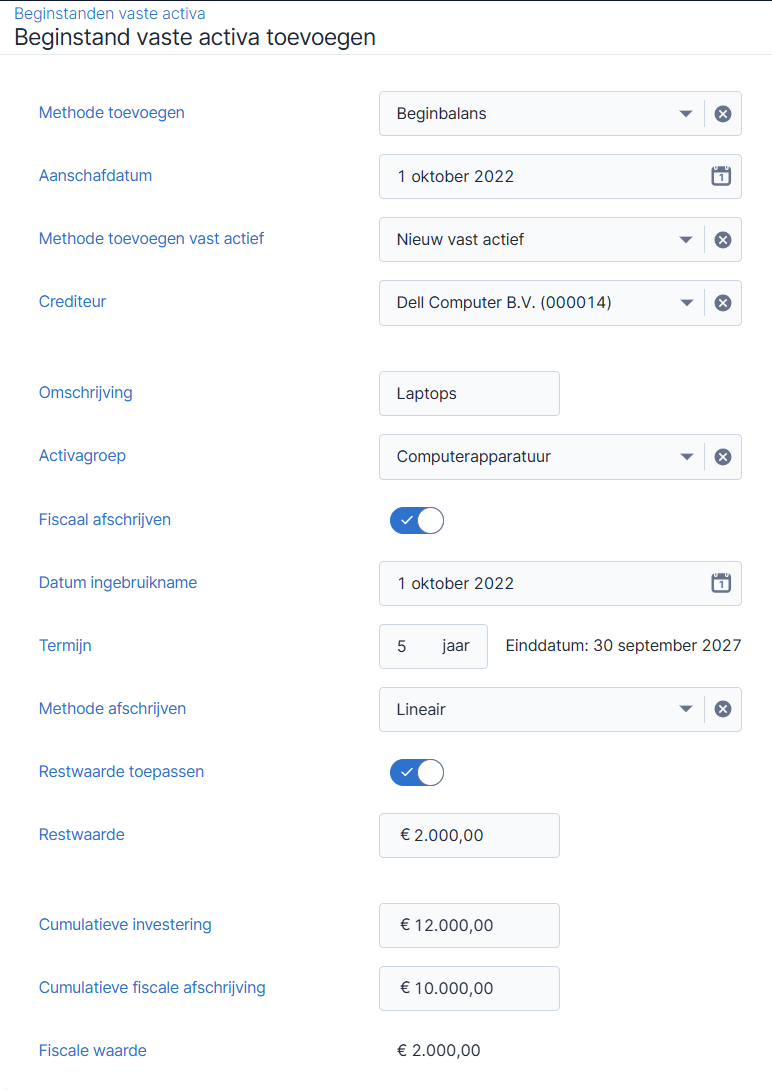
Task: Open the Aanschafdatum calendar picker
Action: point(721,176)
